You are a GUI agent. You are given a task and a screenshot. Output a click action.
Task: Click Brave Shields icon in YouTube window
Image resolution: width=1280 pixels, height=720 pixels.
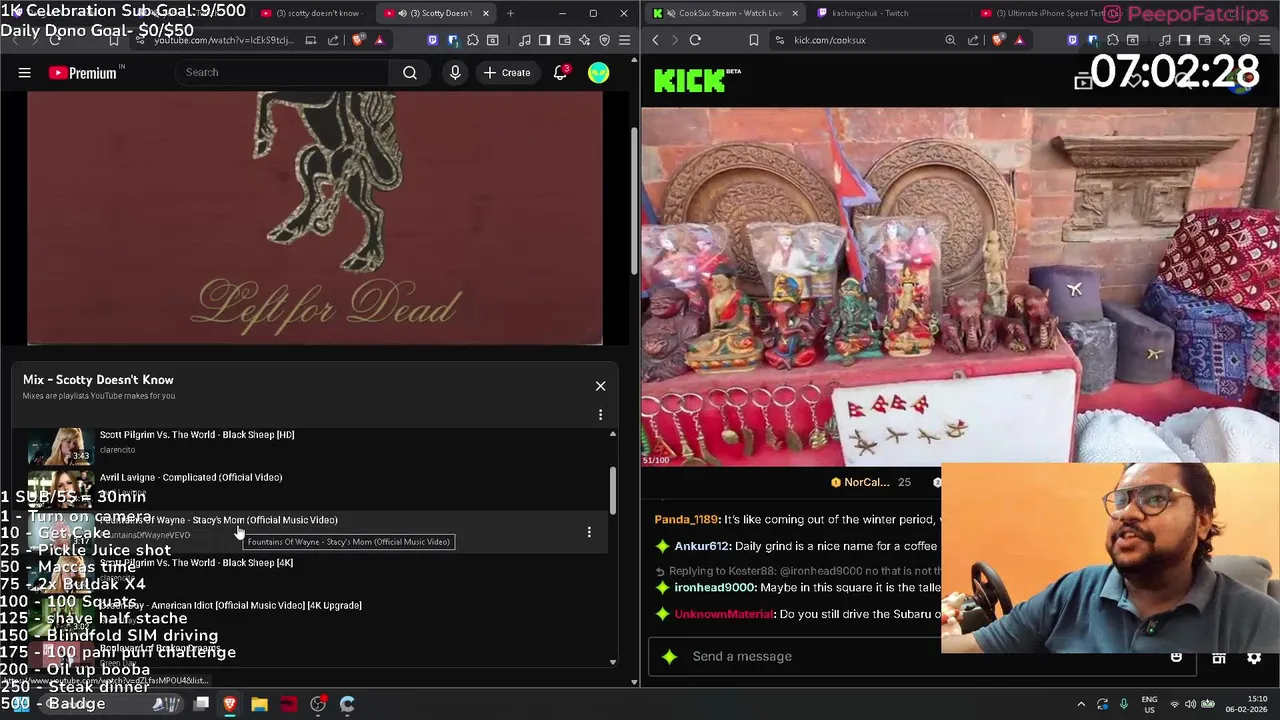[359, 40]
